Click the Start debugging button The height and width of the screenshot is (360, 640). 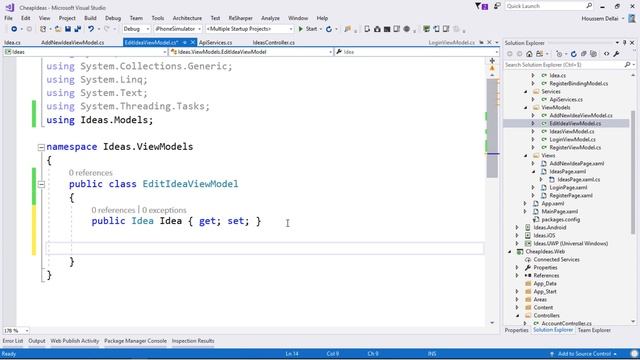click(308, 29)
